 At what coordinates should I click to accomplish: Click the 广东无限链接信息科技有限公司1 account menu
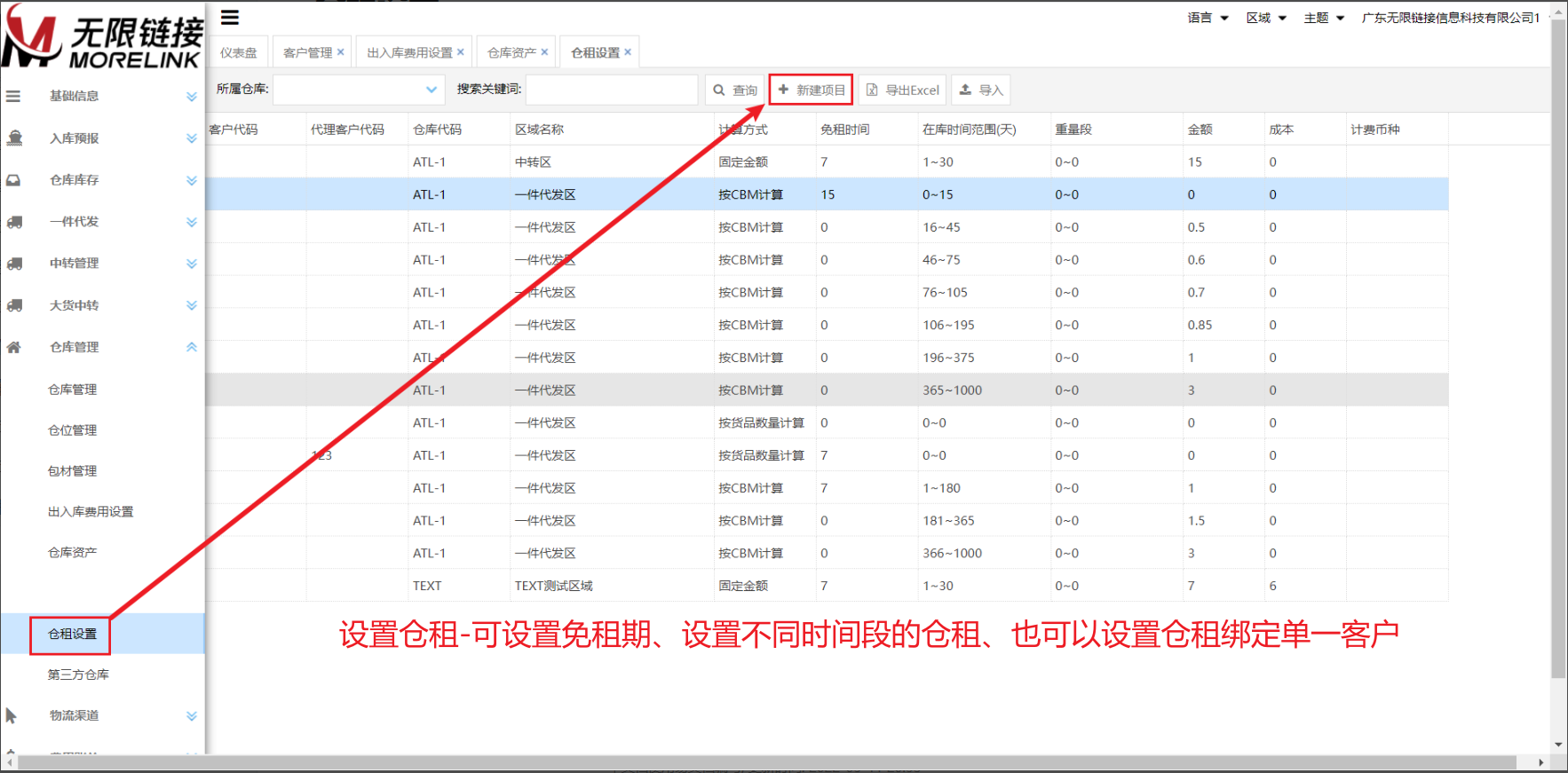[1451, 18]
